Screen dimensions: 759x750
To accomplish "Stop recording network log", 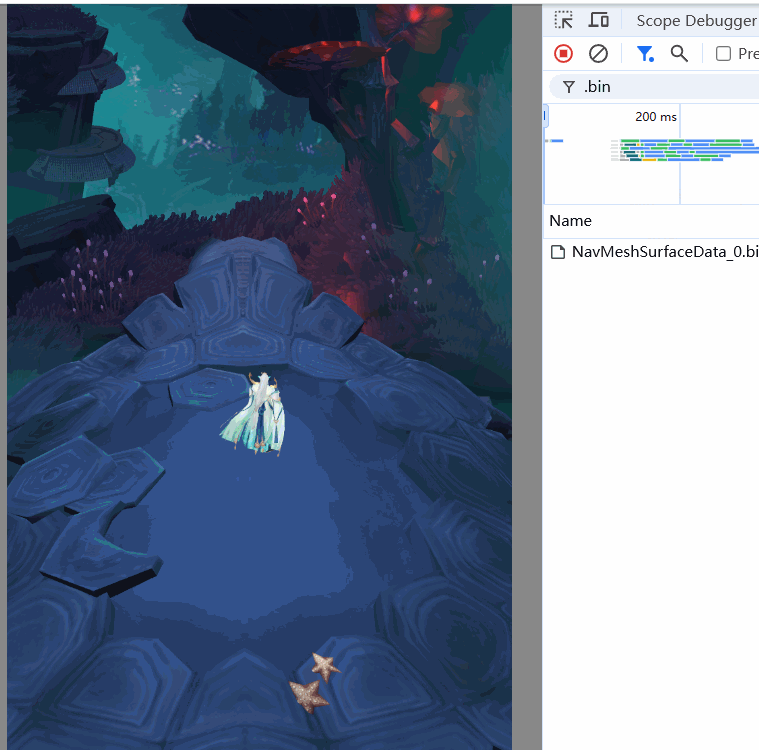I will 563,53.
